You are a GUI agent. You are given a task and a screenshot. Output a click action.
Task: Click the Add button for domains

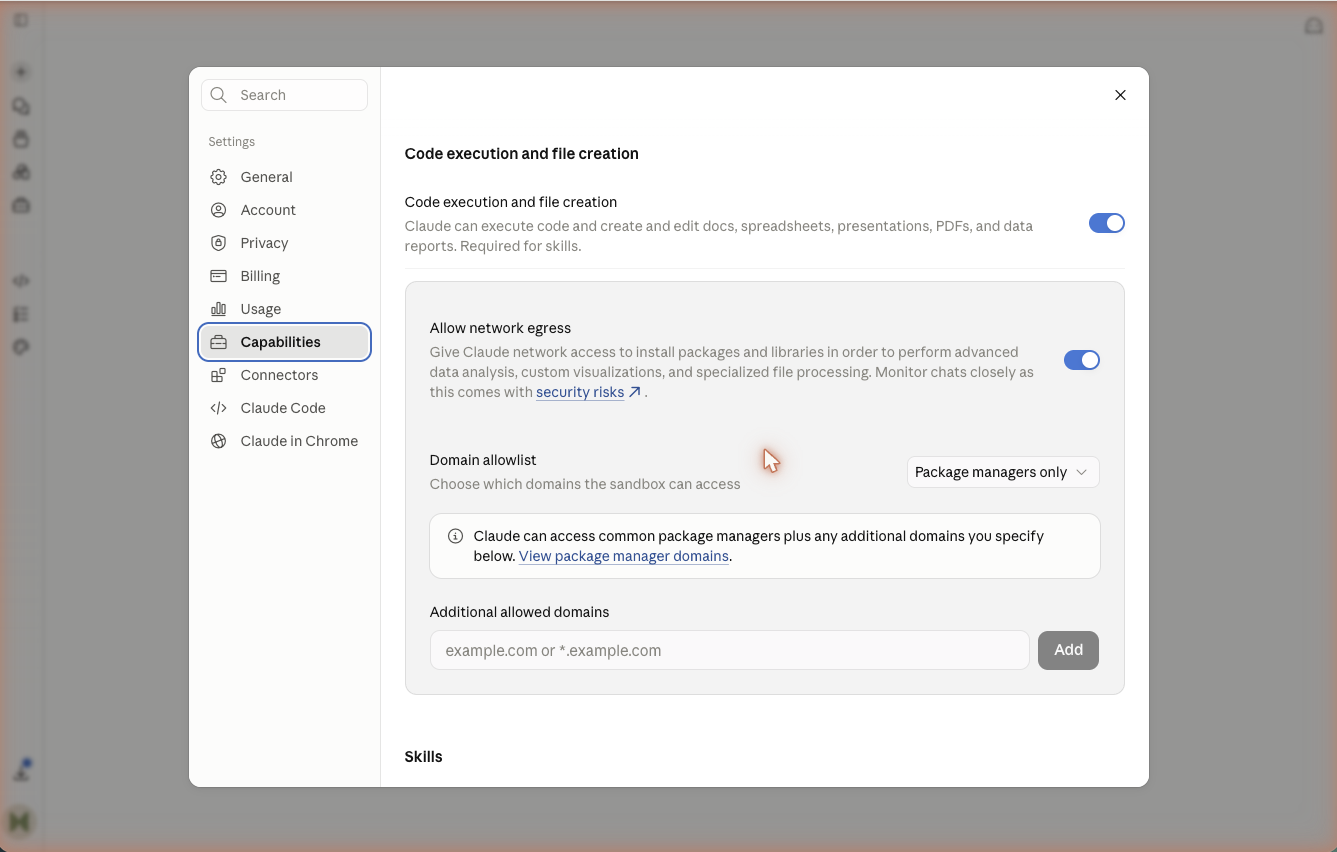click(x=1068, y=650)
